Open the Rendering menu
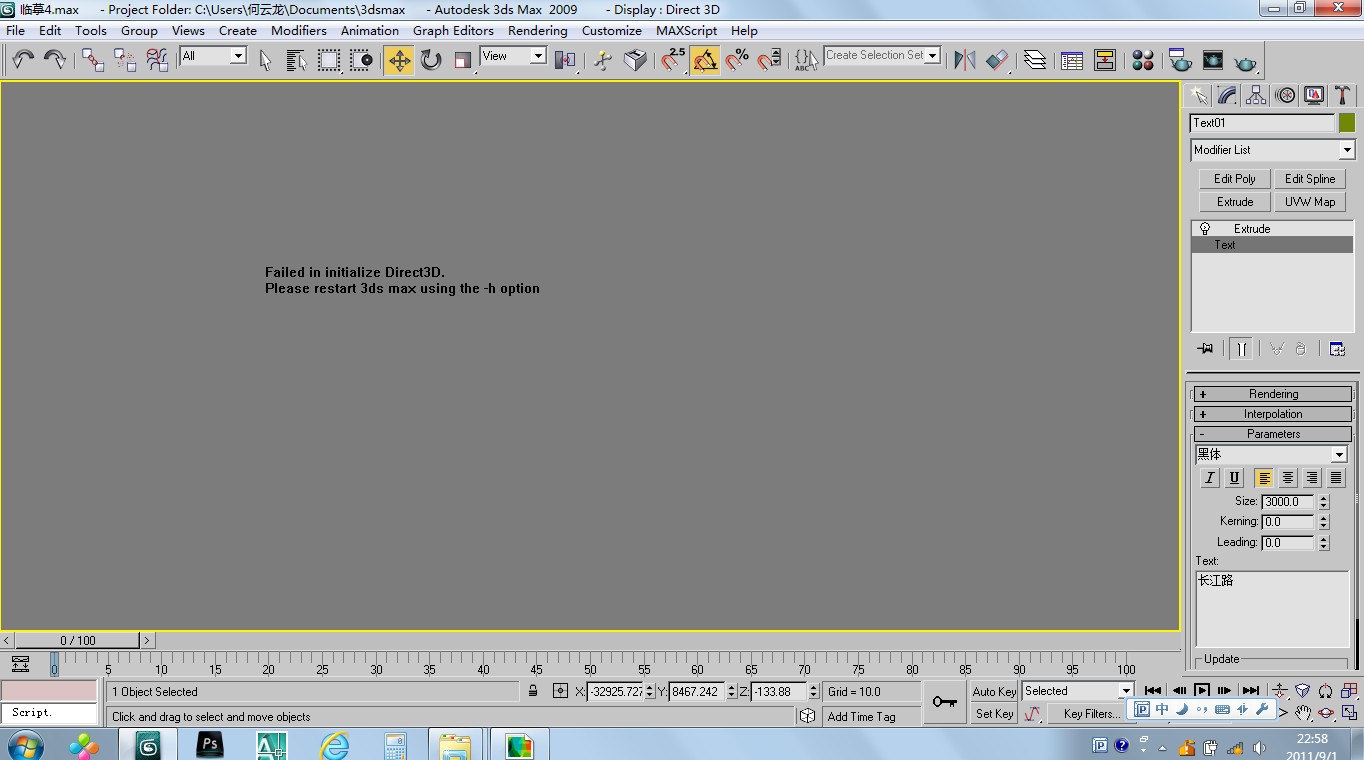 click(537, 30)
